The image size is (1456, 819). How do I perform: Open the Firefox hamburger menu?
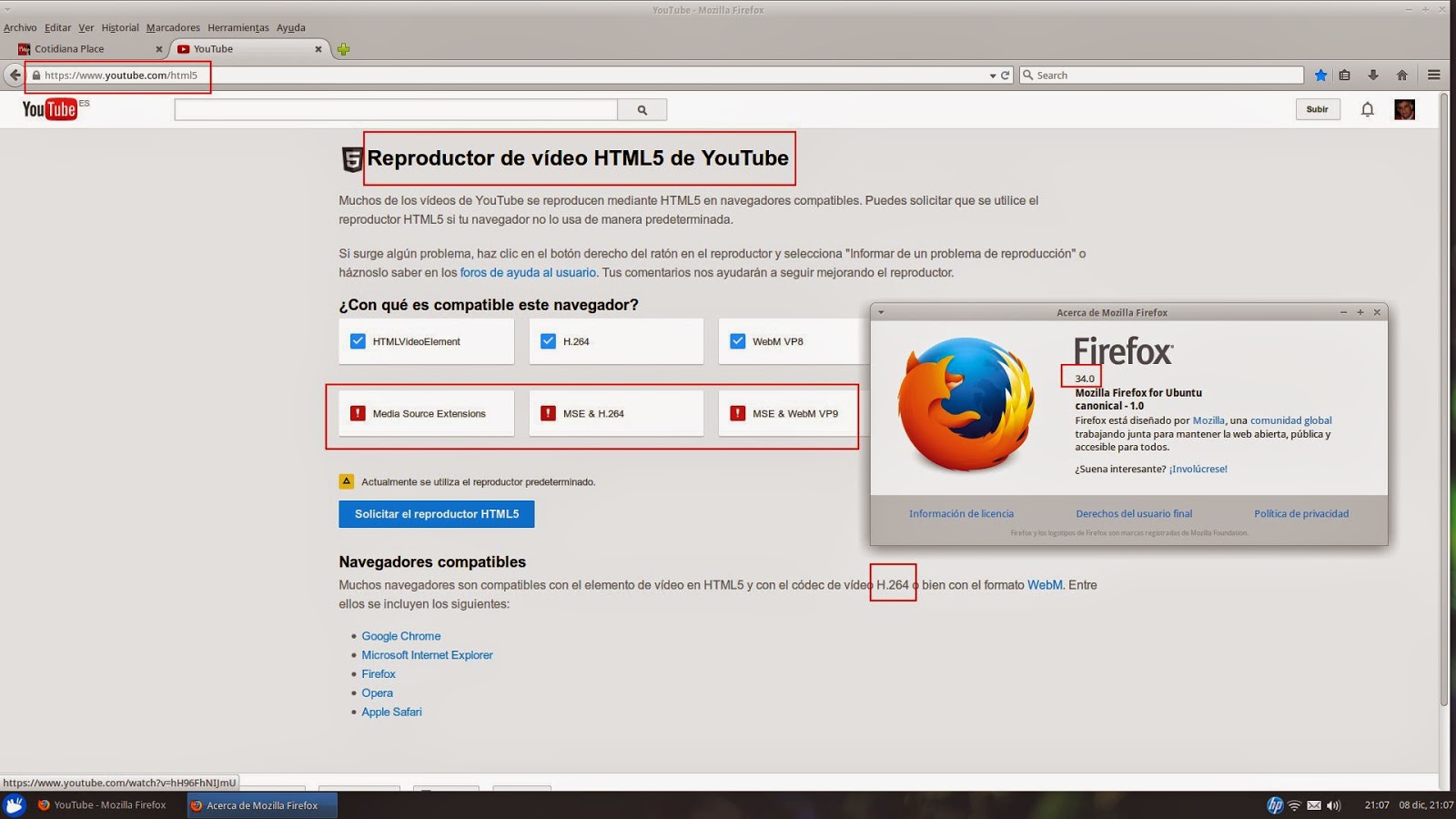click(x=1434, y=75)
